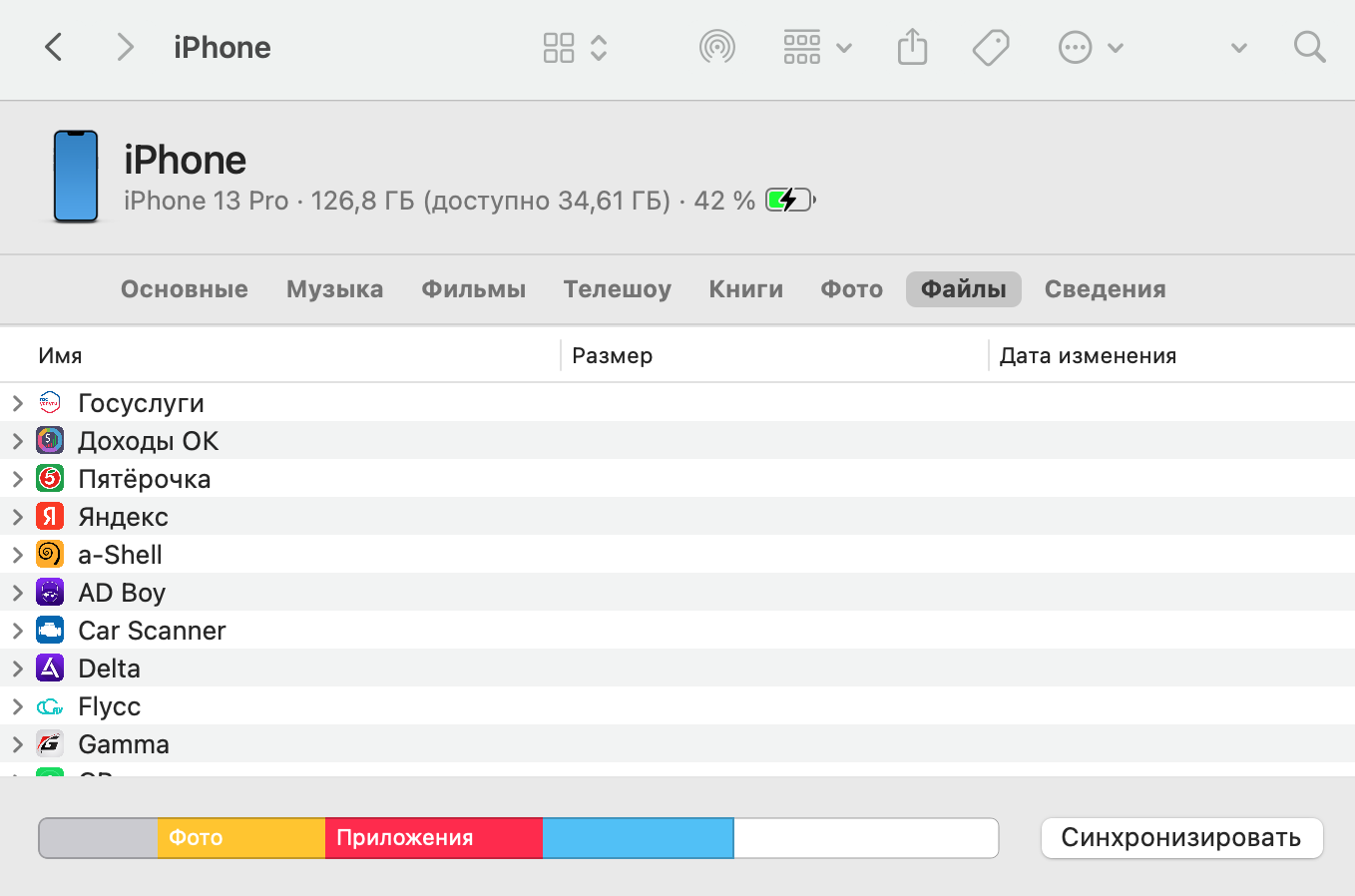Expand the Flycc files row
This screenshot has width=1355, height=896.
[17, 706]
